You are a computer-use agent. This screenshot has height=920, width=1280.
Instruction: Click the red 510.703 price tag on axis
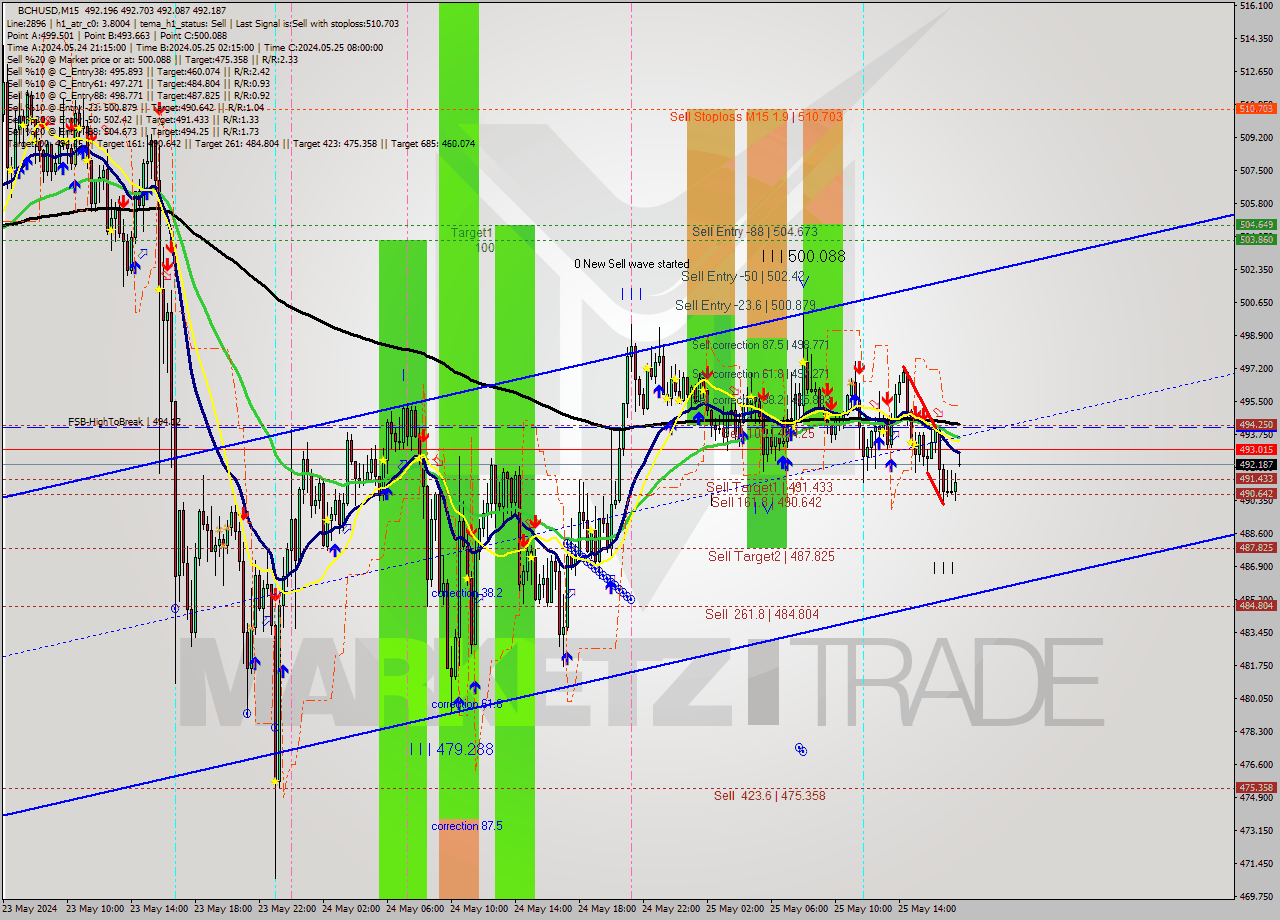click(x=1256, y=108)
